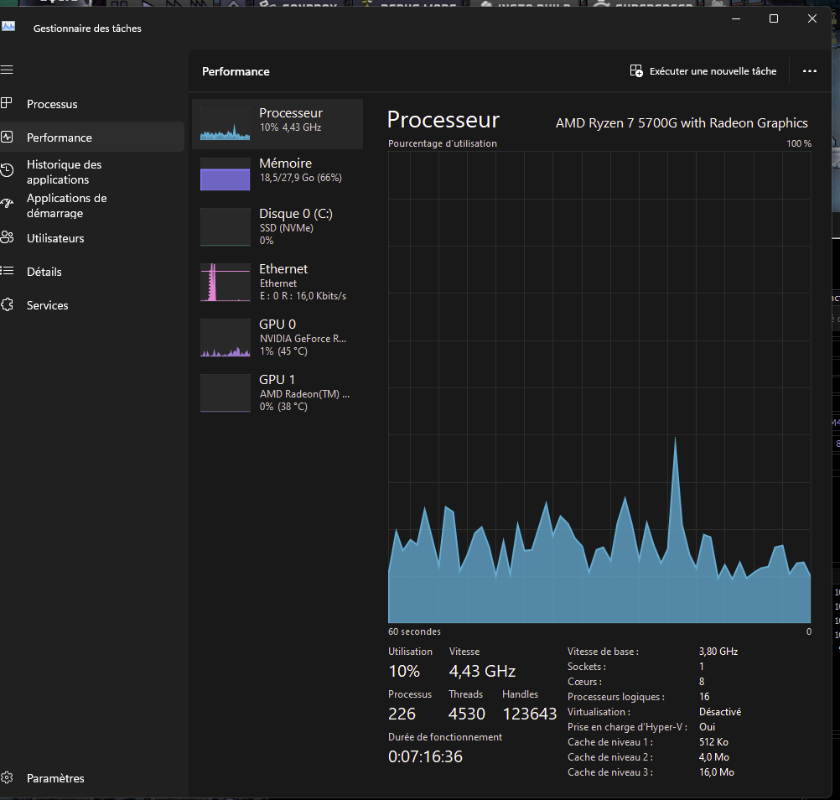840x800 pixels.
Task: Select the Utilisateurs icon in sidebar
Action: 7,238
